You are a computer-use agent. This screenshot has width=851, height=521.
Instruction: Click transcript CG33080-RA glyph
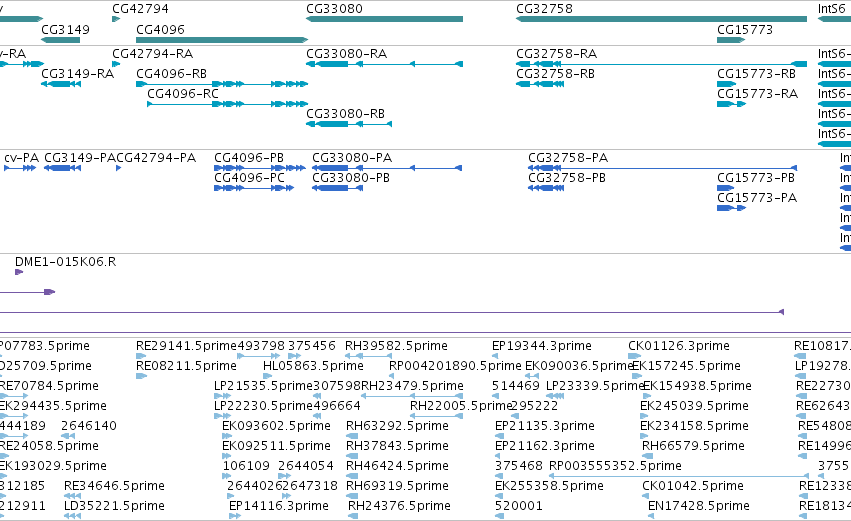[x=384, y=64]
